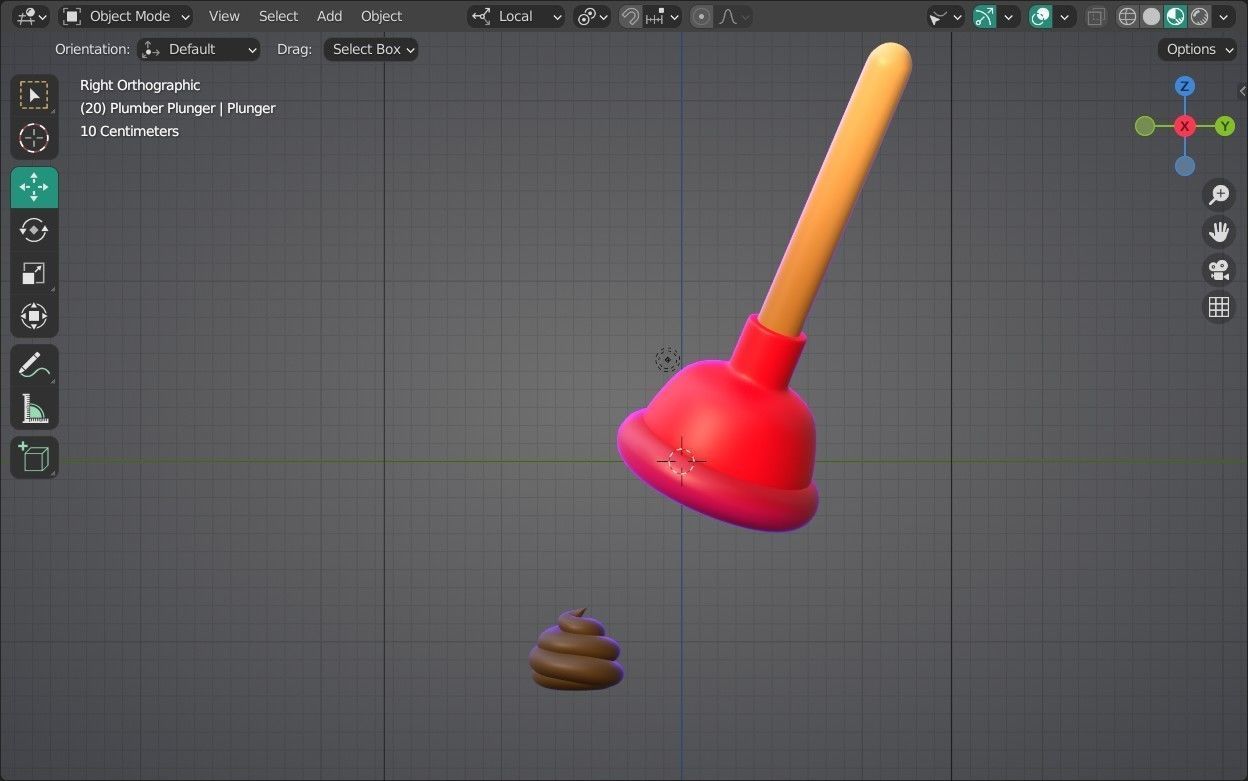Click the Z axis on the navigation gizmo

[1184, 86]
